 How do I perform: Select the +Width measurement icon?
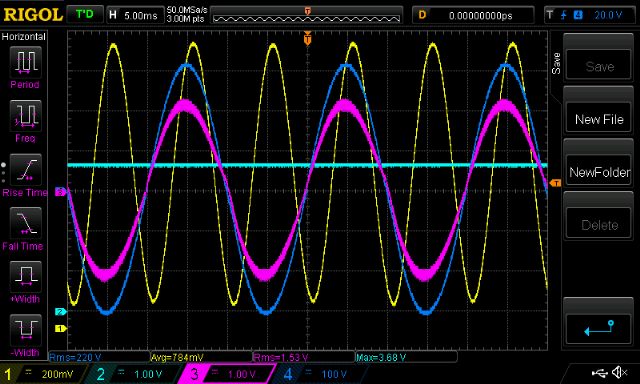coord(25,277)
